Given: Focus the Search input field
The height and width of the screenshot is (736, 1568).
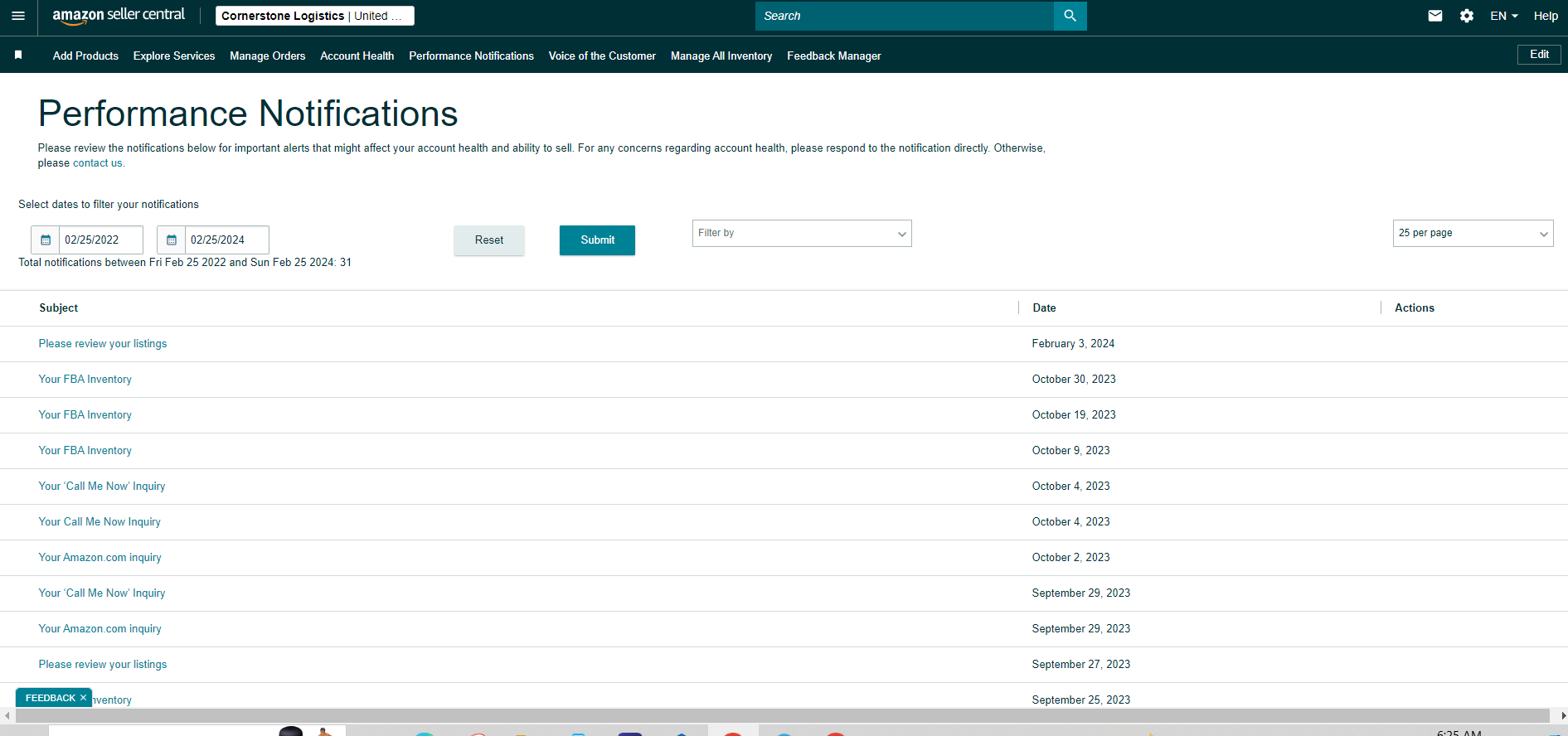Looking at the screenshot, I should pyautogui.click(x=904, y=16).
